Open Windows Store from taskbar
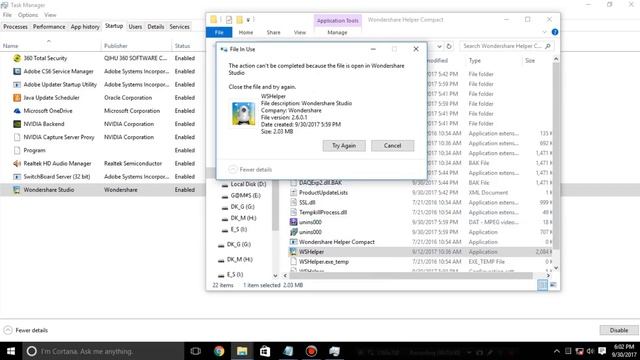This screenshot has height=360, width=640. [x=265, y=351]
